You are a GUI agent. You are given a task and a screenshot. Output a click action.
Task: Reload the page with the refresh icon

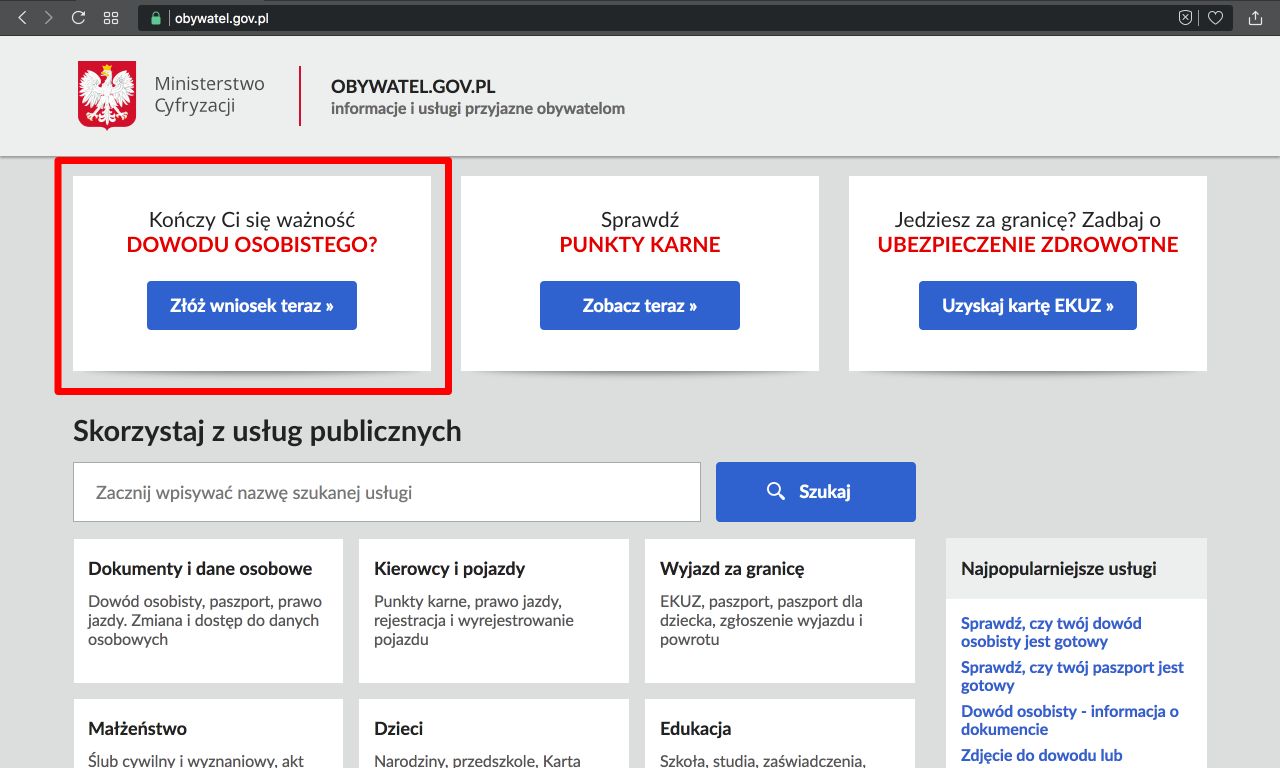click(x=79, y=18)
